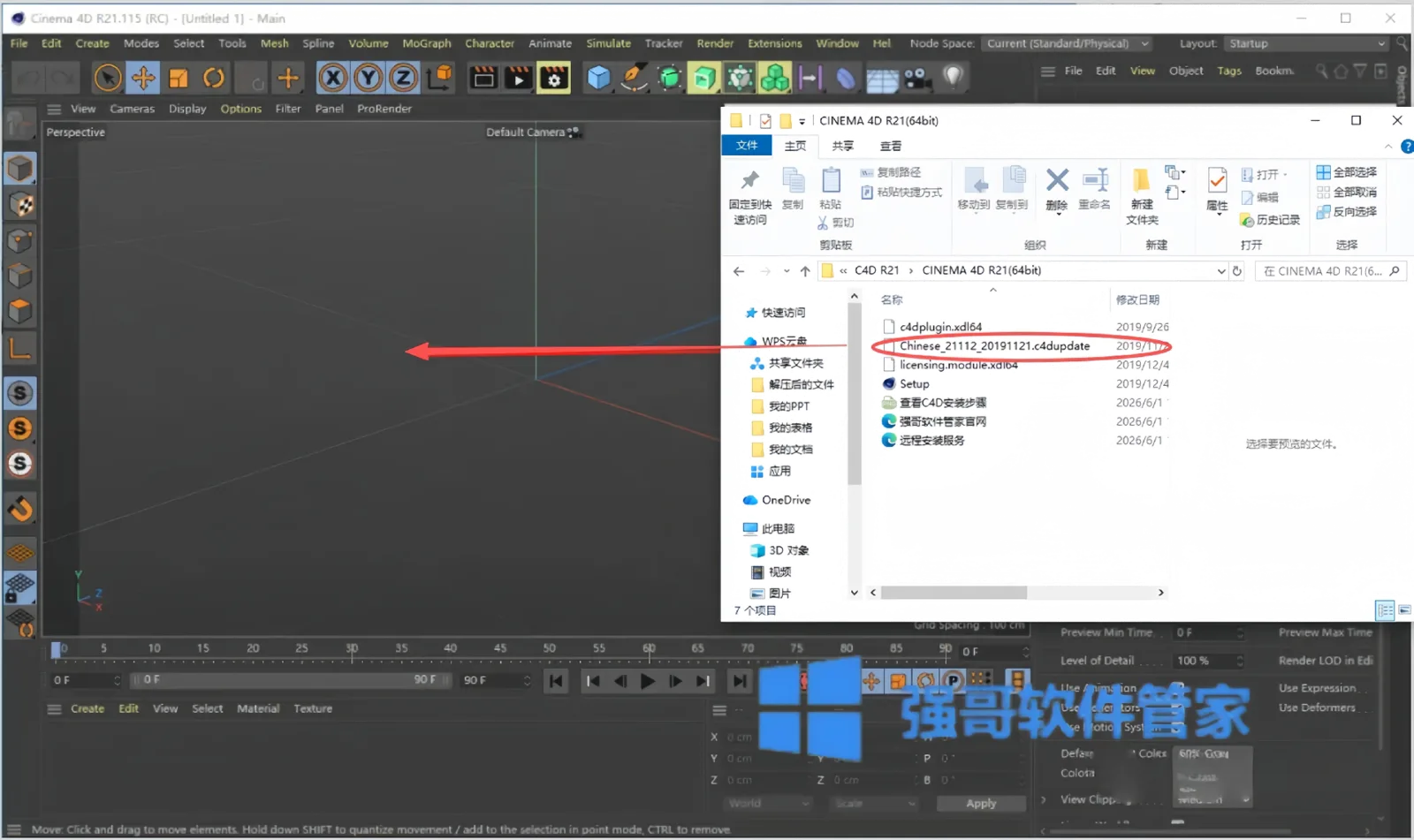Add a Cube primitive object
1414x840 pixels.
[x=598, y=79]
